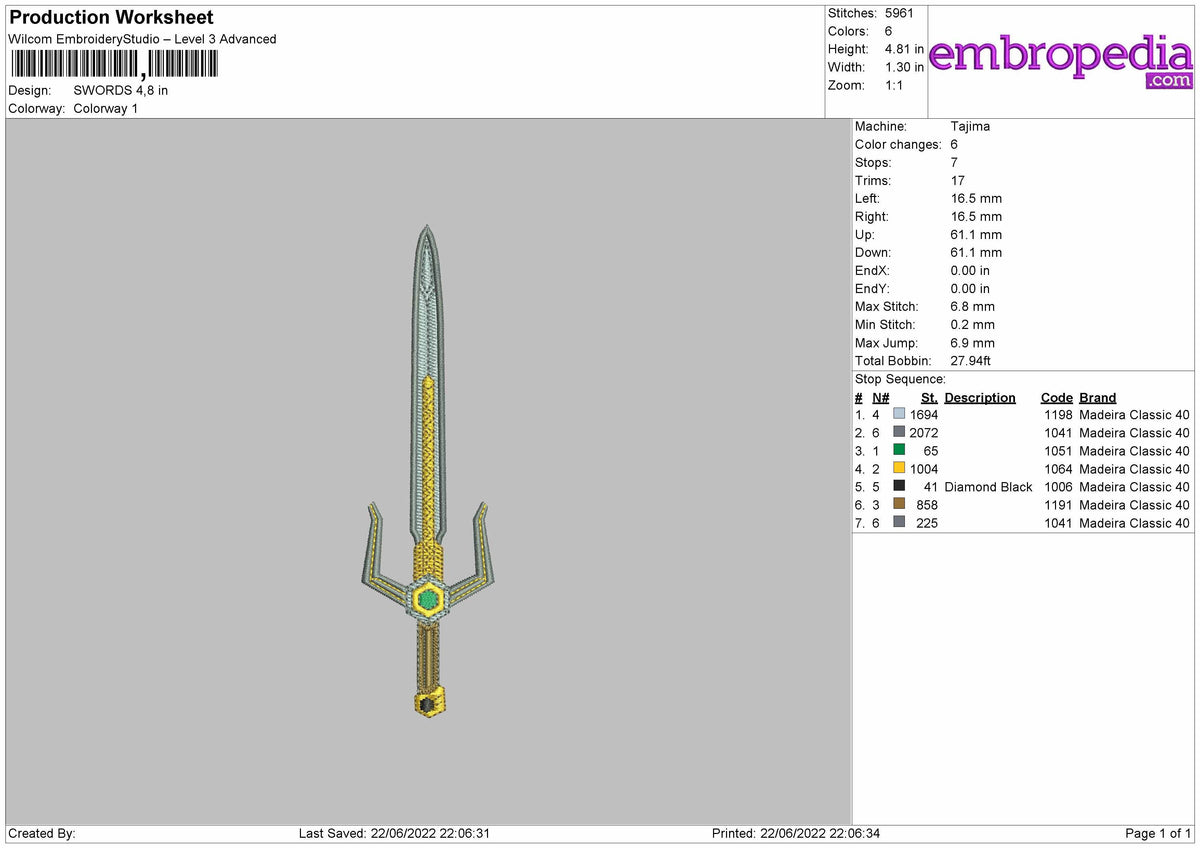This screenshot has height=848, width=1200.
Task: Sort by the St. column header
Action: pyautogui.click(x=928, y=397)
